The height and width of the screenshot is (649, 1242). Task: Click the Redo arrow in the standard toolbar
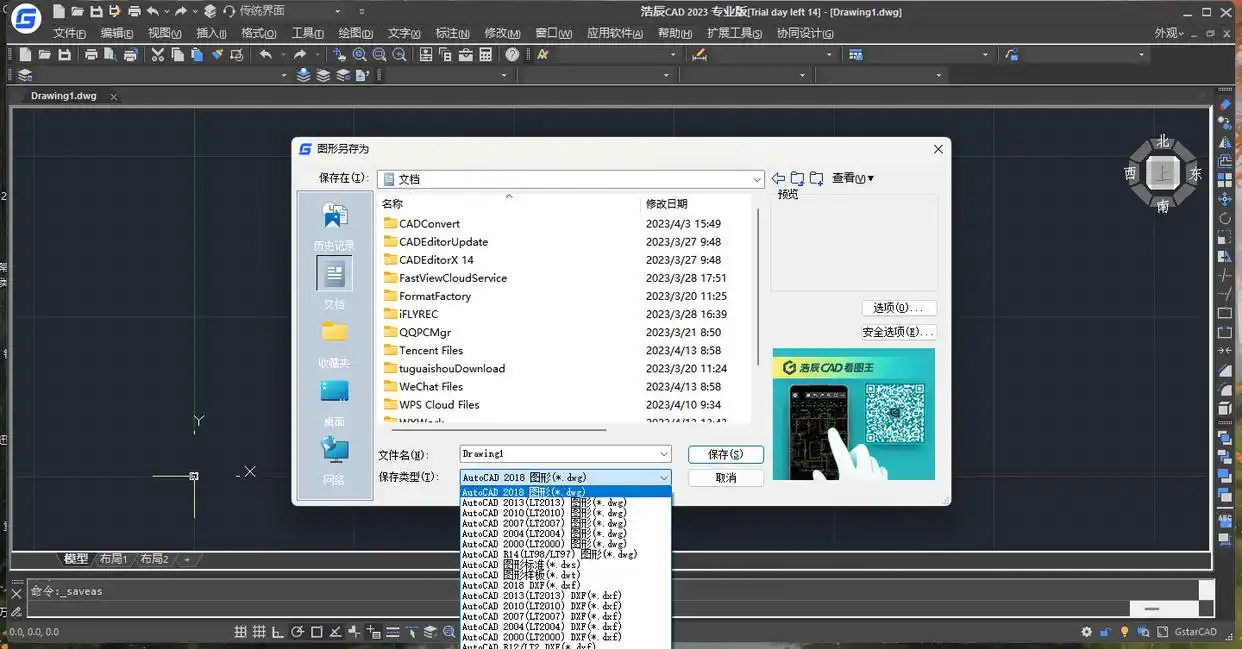coord(300,54)
